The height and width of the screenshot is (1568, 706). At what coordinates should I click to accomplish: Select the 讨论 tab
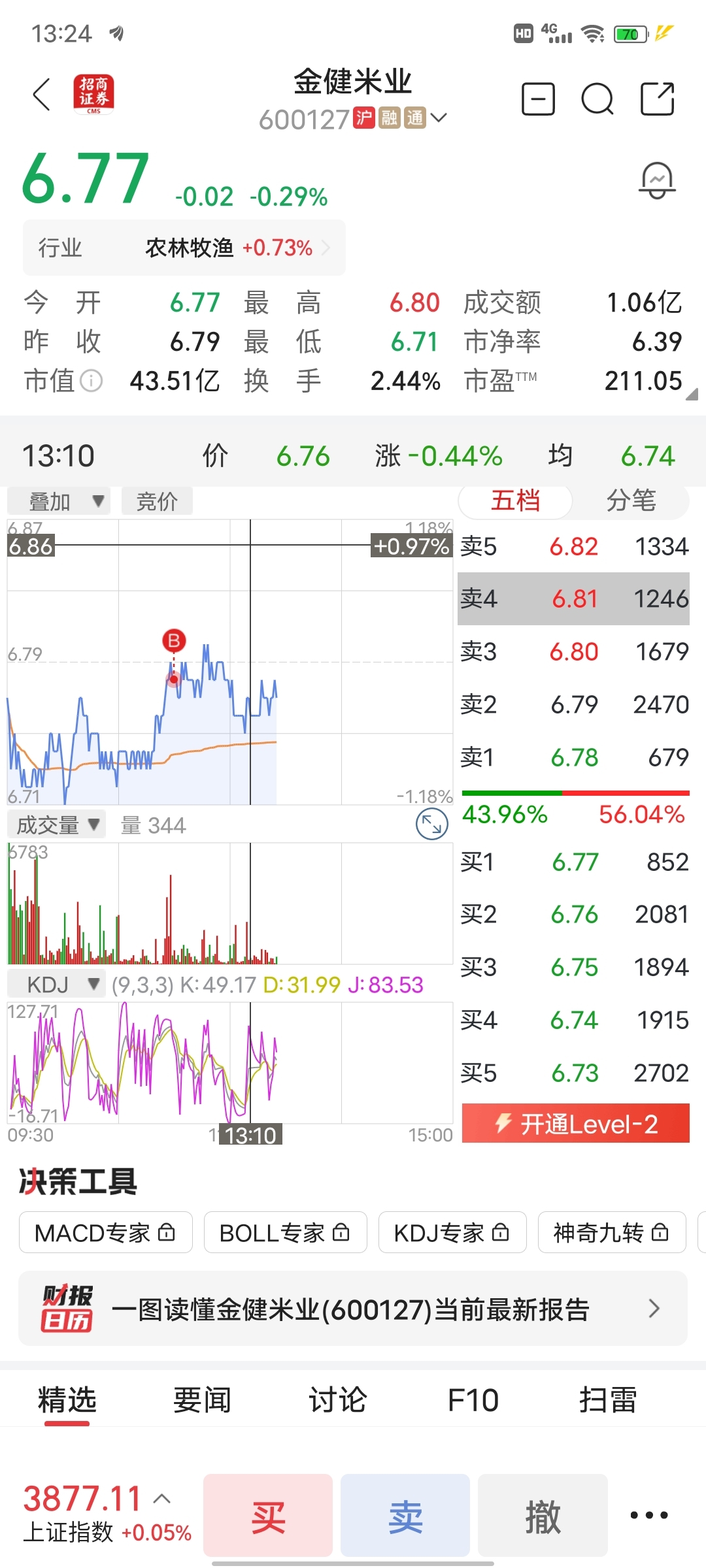tap(338, 1400)
